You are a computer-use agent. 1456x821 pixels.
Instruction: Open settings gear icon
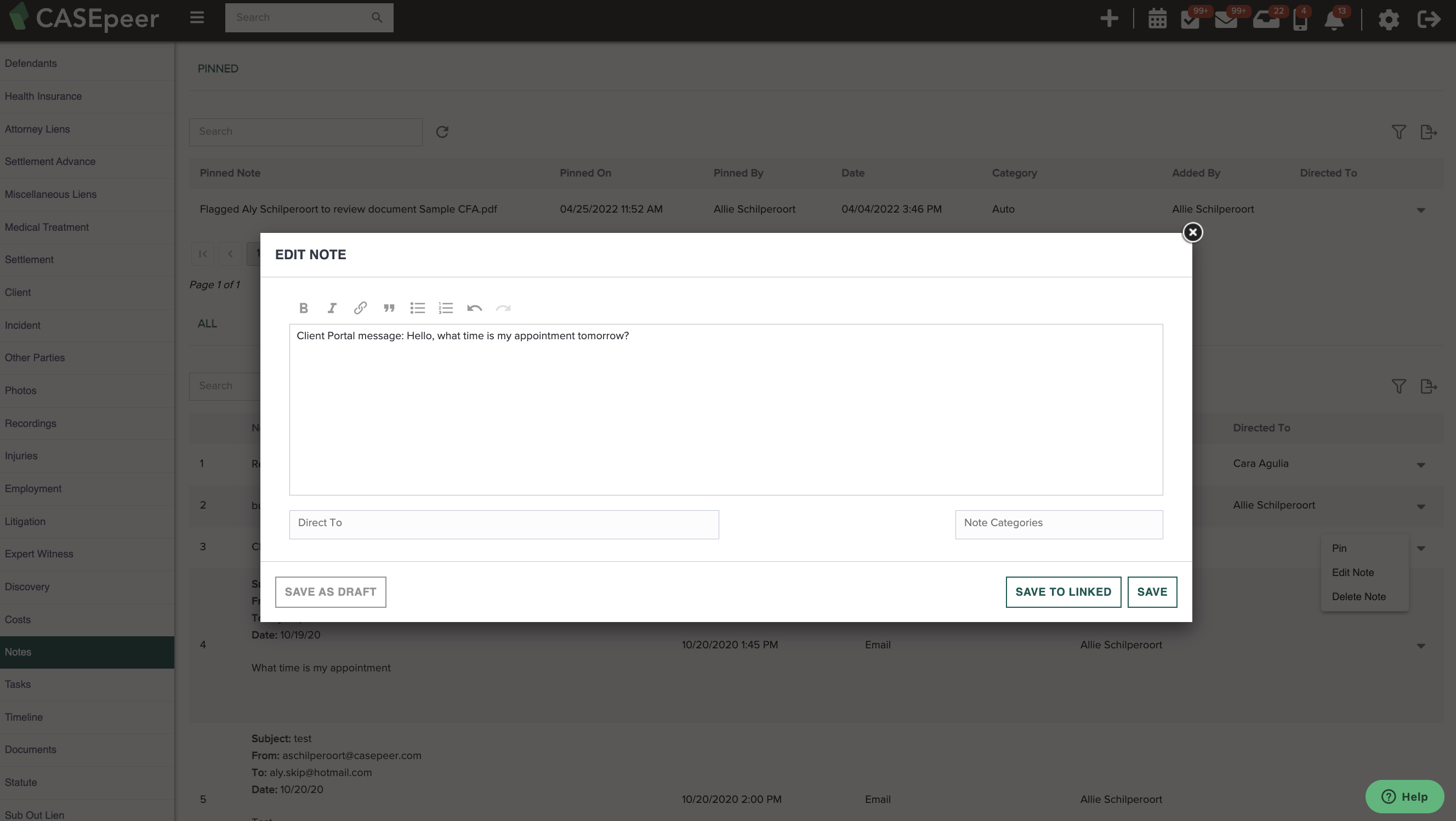pos(1388,19)
